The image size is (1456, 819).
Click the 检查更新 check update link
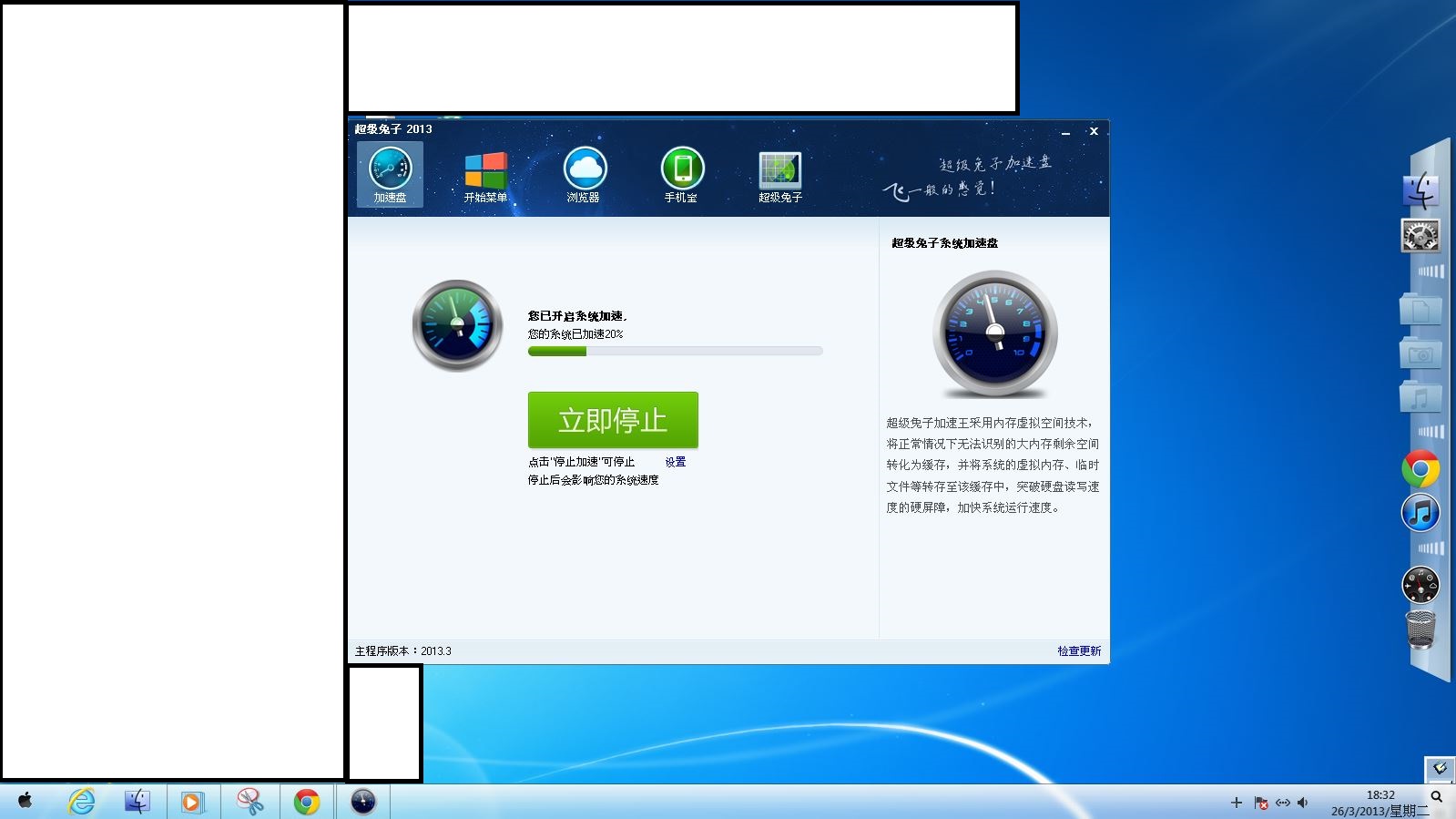click(x=1079, y=650)
